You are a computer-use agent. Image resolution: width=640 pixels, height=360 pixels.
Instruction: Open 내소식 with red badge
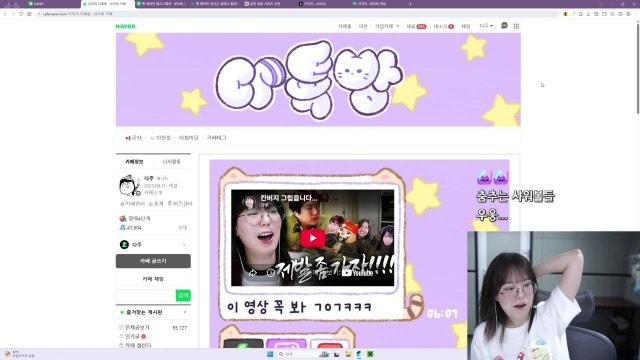pos(443,26)
